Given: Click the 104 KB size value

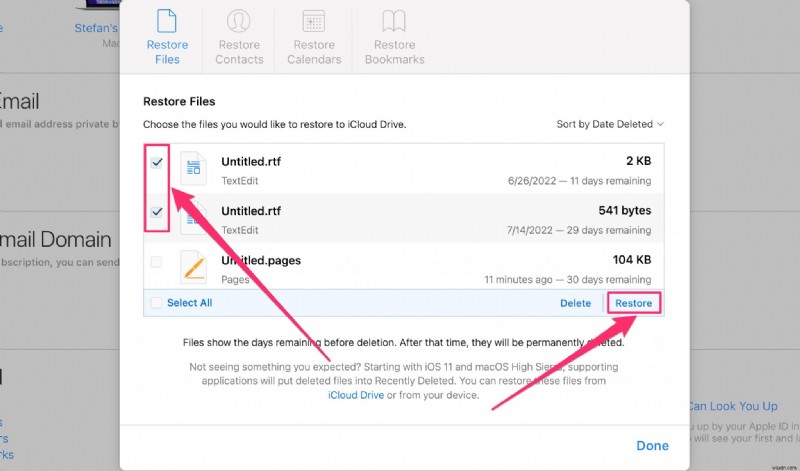Looking at the screenshot, I should tap(632, 260).
